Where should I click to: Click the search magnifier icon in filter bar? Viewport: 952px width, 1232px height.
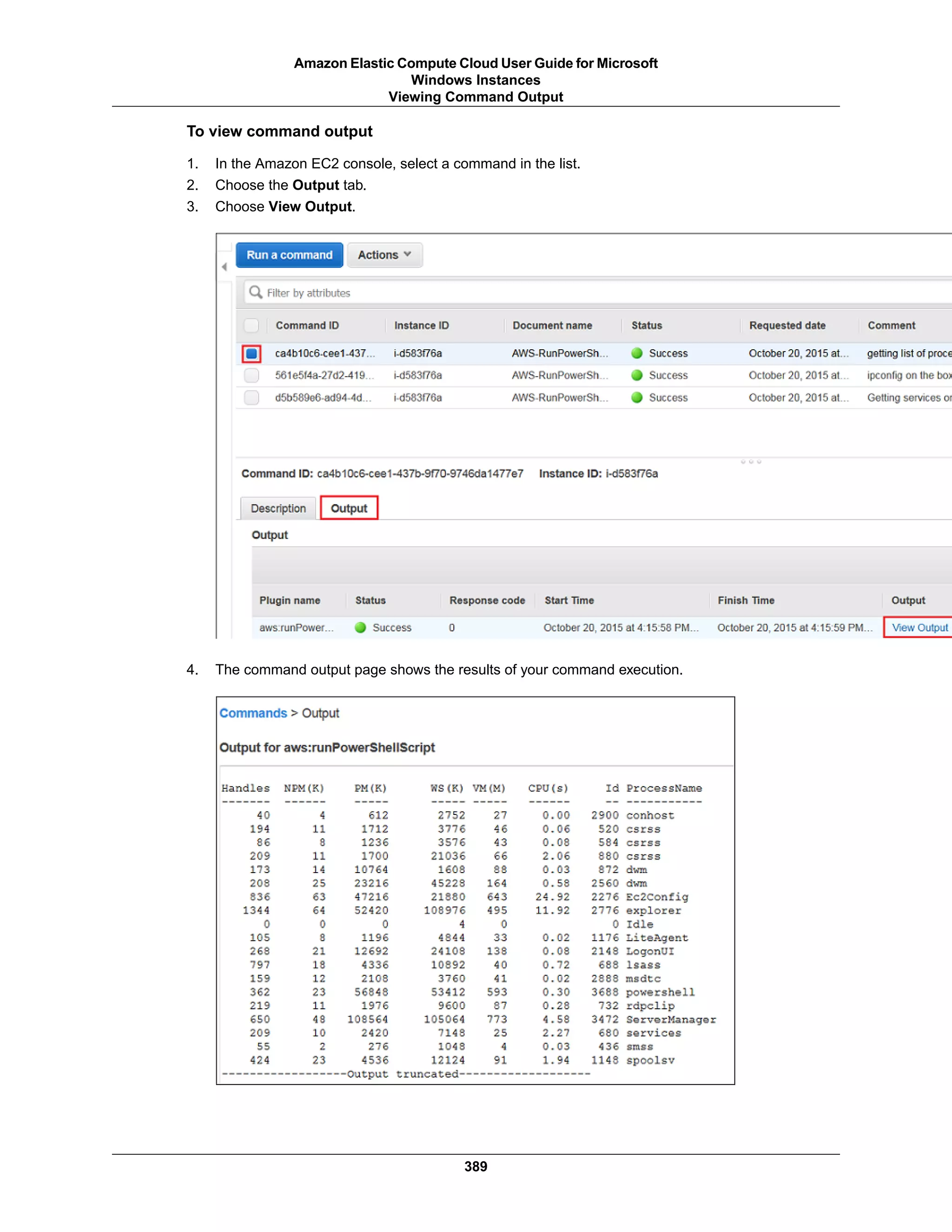pos(256,292)
